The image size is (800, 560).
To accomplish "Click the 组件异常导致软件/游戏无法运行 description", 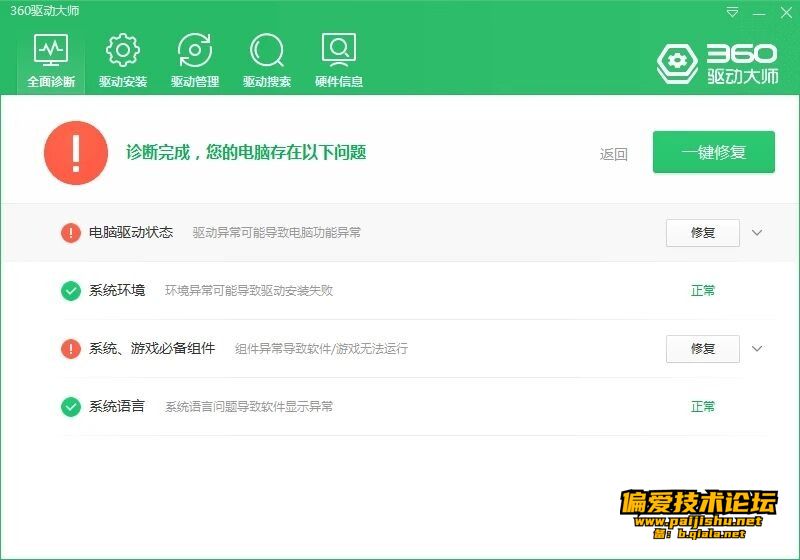I will pyautogui.click(x=321, y=349).
